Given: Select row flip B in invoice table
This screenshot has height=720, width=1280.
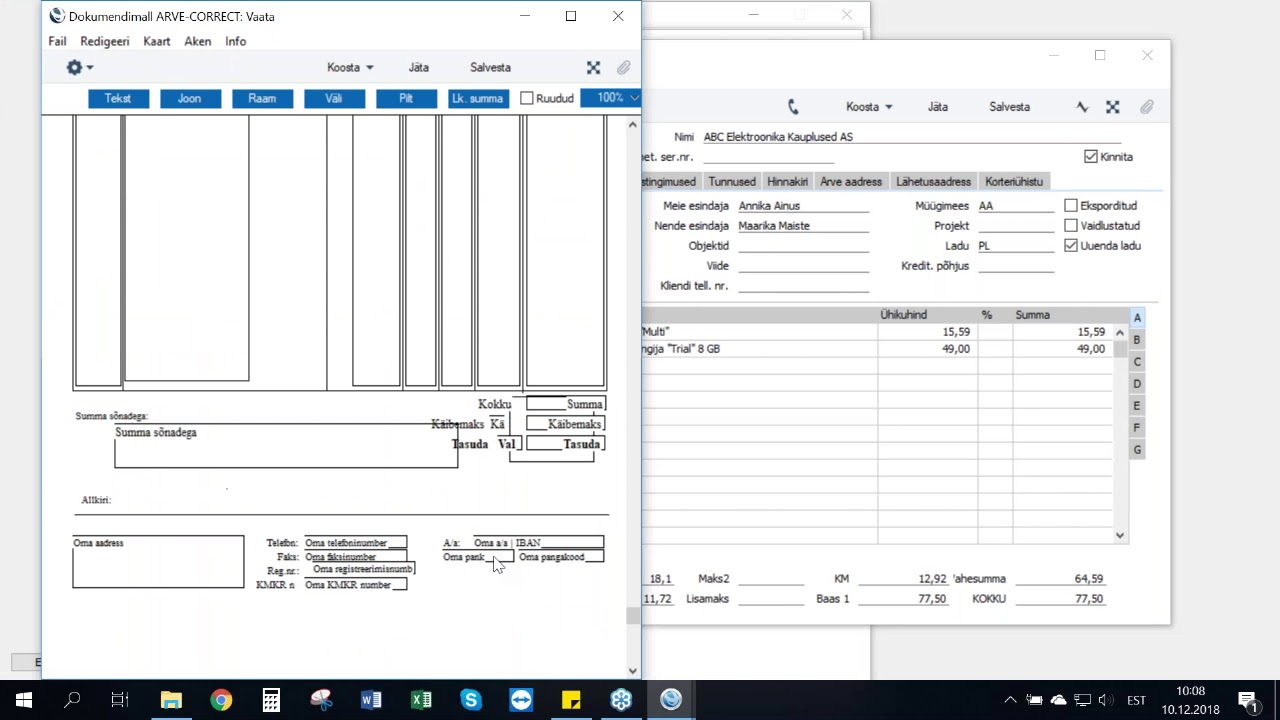Looking at the screenshot, I should [x=1137, y=340].
